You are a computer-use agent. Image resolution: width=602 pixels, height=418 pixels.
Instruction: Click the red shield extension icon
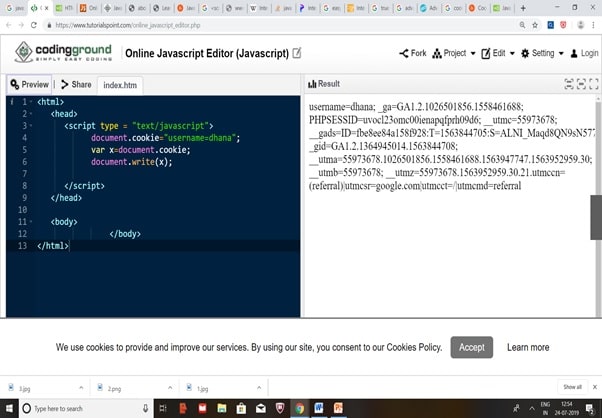pyautogui.click(x=563, y=25)
